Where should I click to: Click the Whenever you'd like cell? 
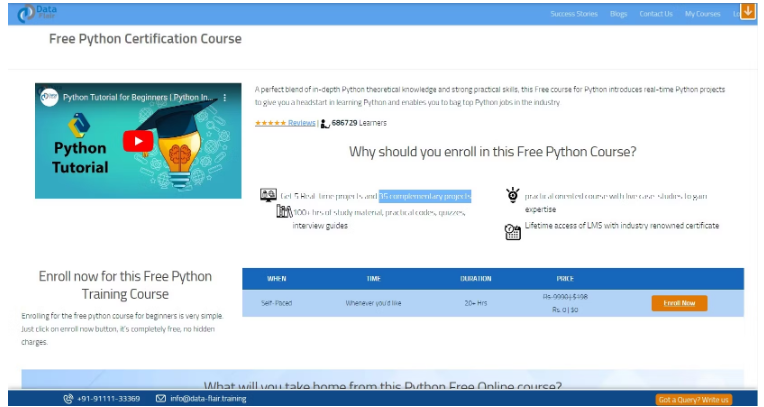tap(373, 303)
